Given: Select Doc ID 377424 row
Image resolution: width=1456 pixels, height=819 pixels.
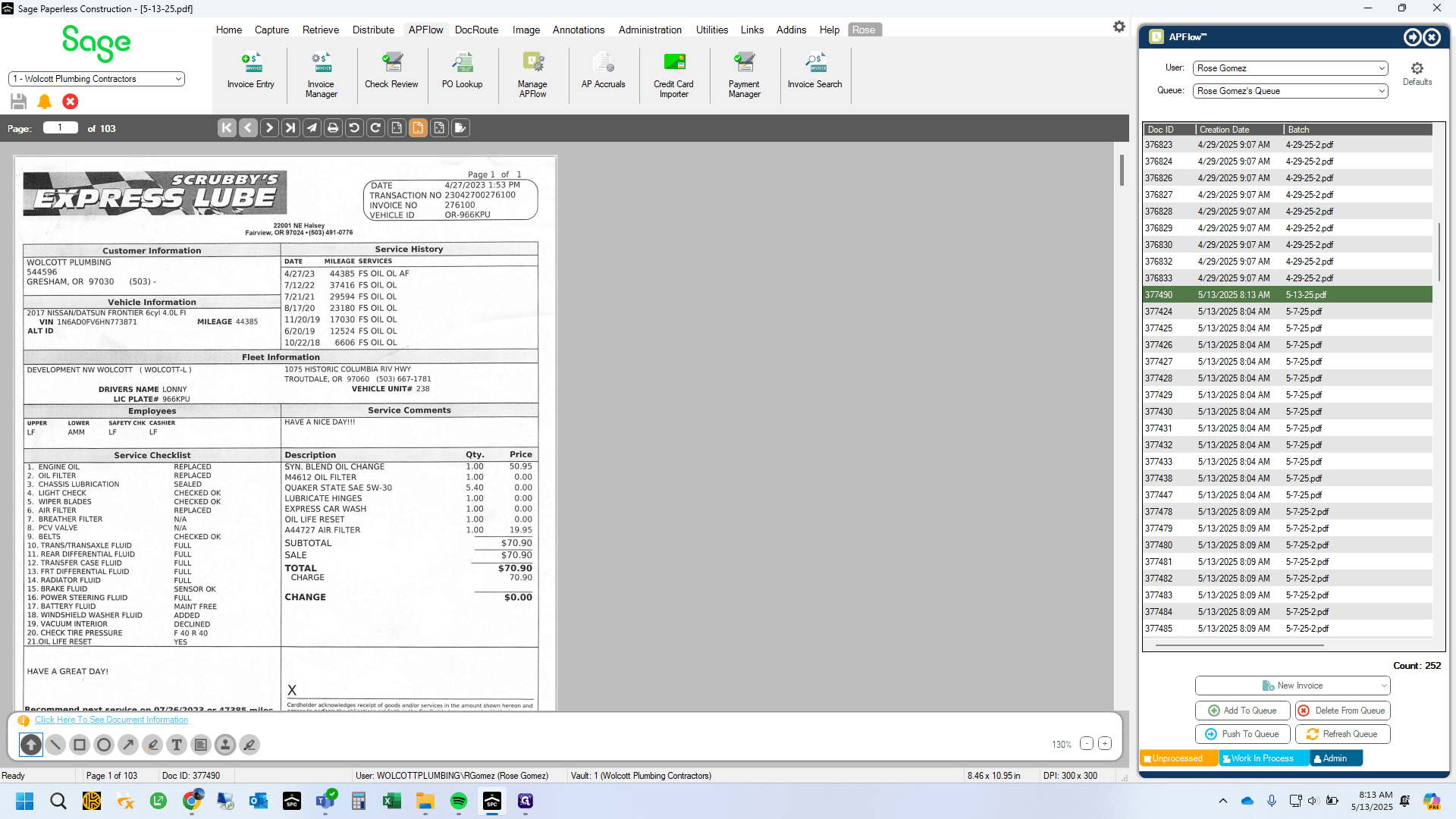Looking at the screenshot, I should (x=1288, y=312).
